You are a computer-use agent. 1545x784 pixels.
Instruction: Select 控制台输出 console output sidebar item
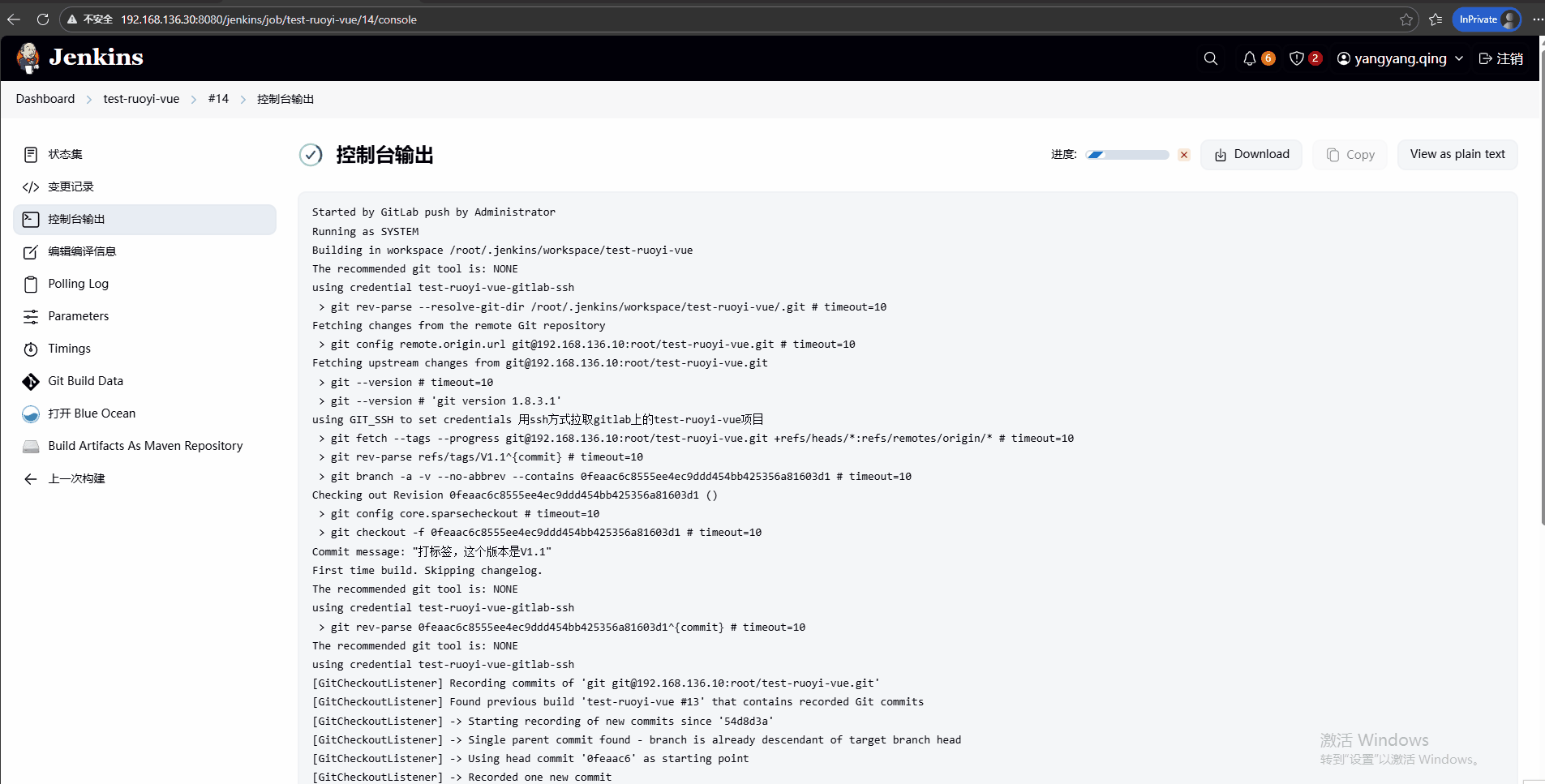tap(144, 219)
